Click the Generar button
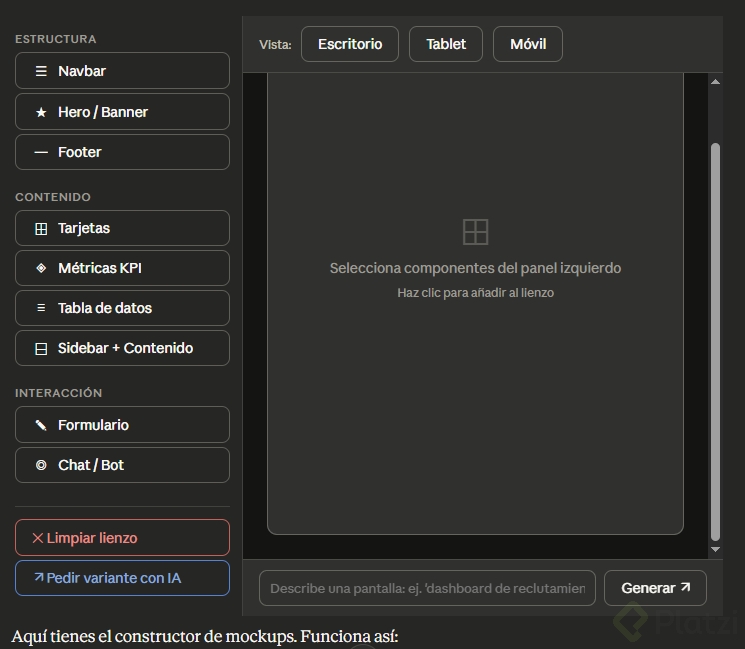The image size is (745, 649). (x=655, y=588)
